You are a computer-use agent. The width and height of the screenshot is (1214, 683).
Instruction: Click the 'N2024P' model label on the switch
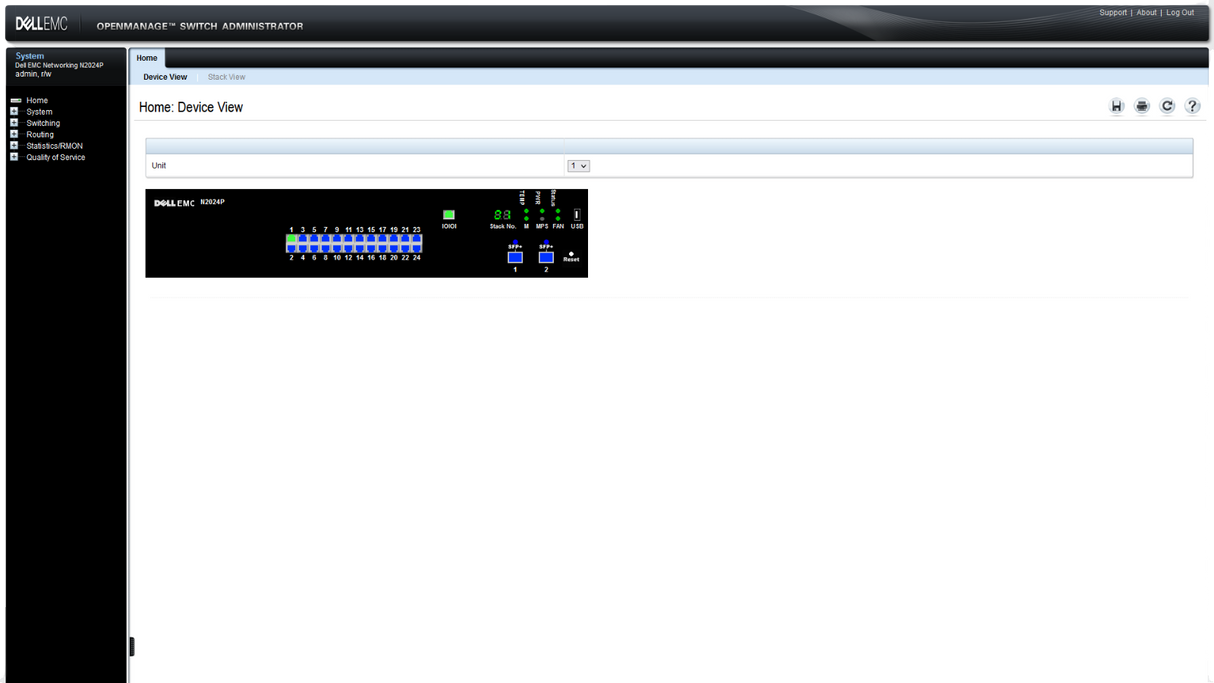pyautogui.click(x=212, y=202)
